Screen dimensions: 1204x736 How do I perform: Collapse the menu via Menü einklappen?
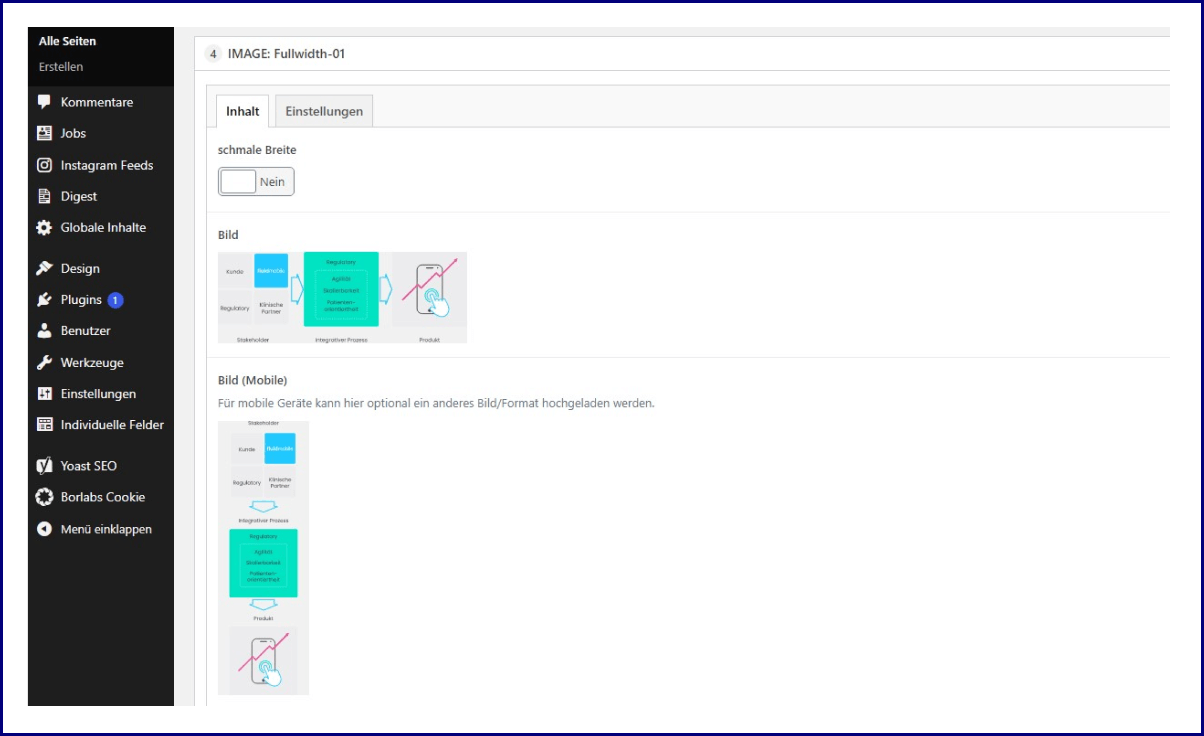[x=42, y=529]
